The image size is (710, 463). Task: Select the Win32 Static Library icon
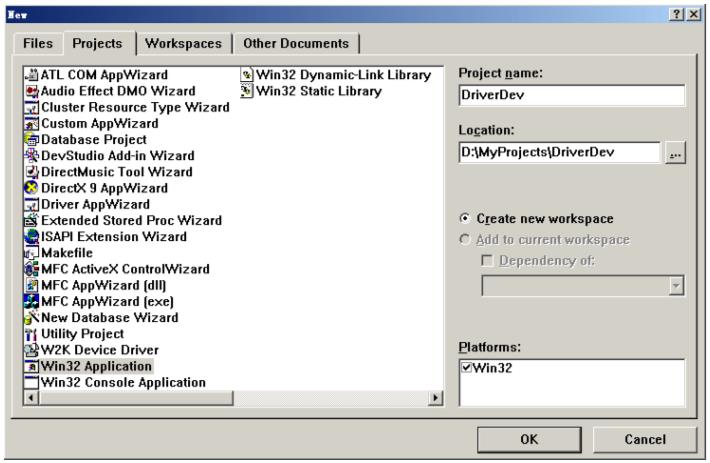tap(247, 91)
